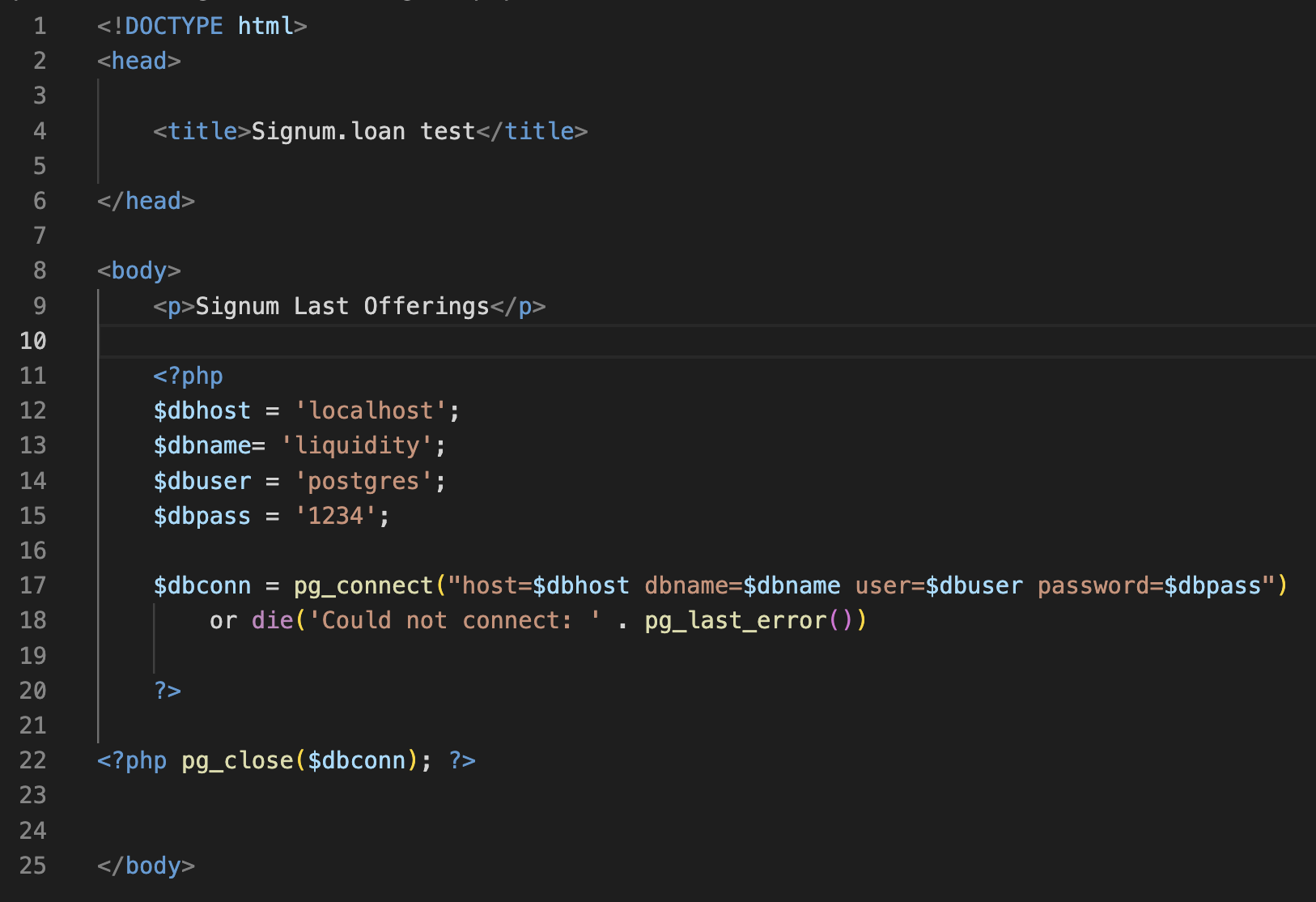Place cursor on the opening head tag
1316x902 pixels.
coord(138,61)
